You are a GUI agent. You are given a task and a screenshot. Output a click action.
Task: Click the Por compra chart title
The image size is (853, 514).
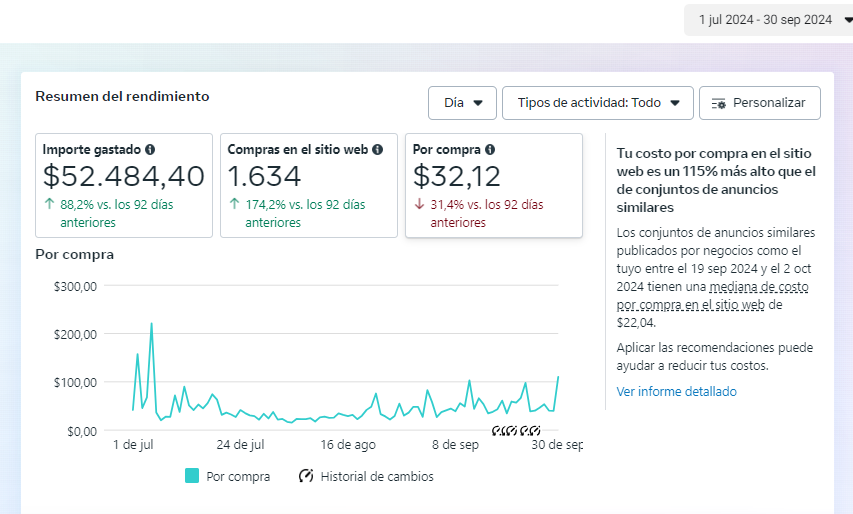coord(75,255)
